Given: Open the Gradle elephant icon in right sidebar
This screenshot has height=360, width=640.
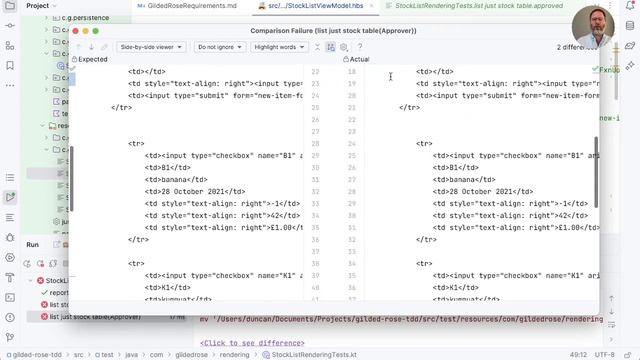Looking at the screenshot, I should point(630,45).
